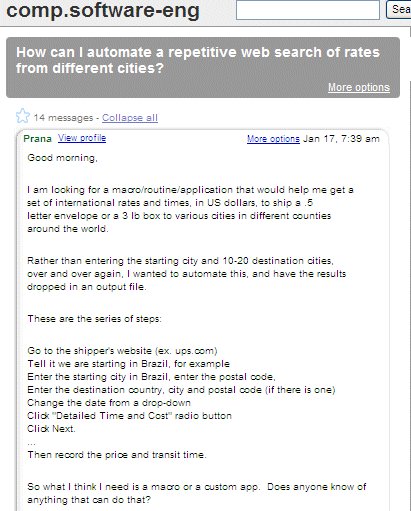Image resolution: width=411 pixels, height=511 pixels.
Task: Click the 14 messages count text
Action: point(63,118)
